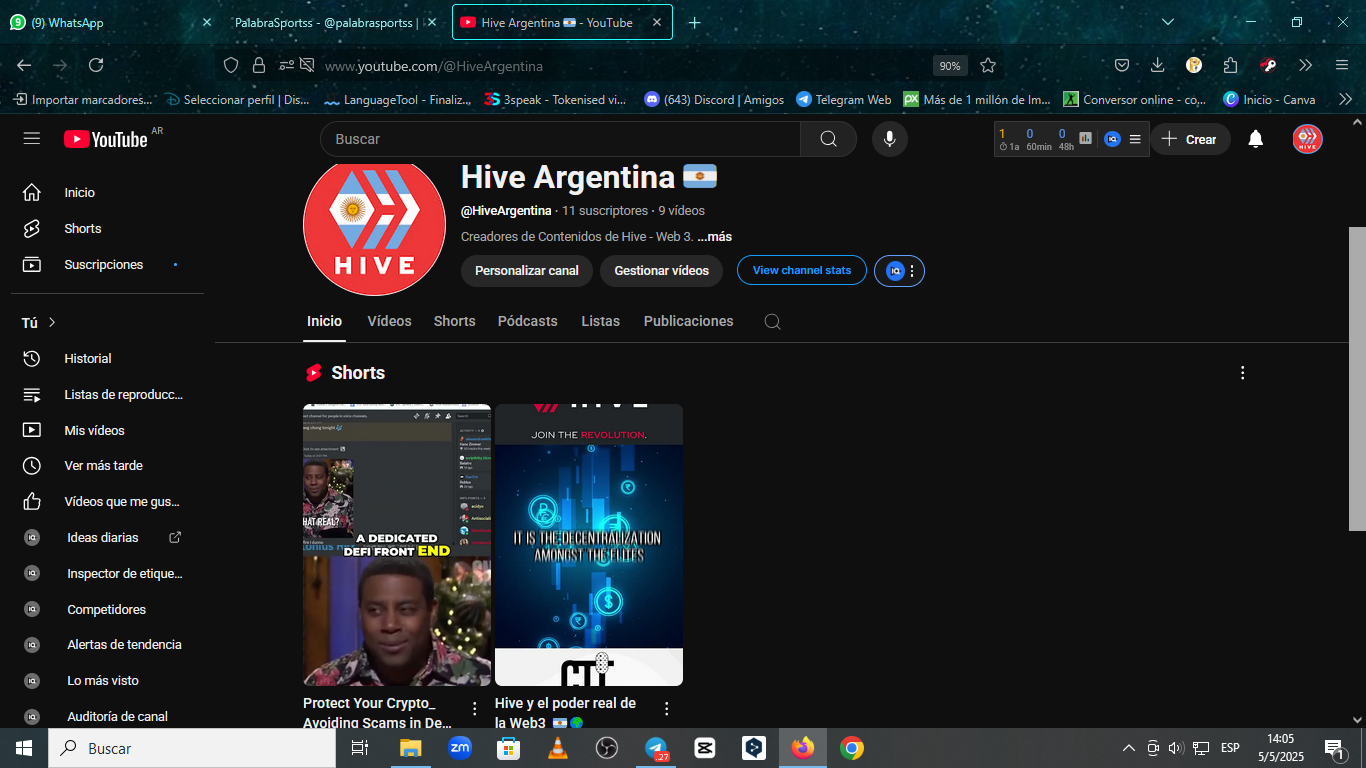Open Competidores in sidebar
The height and width of the screenshot is (768, 1366).
pyautogui.click(x=107, y=610)
